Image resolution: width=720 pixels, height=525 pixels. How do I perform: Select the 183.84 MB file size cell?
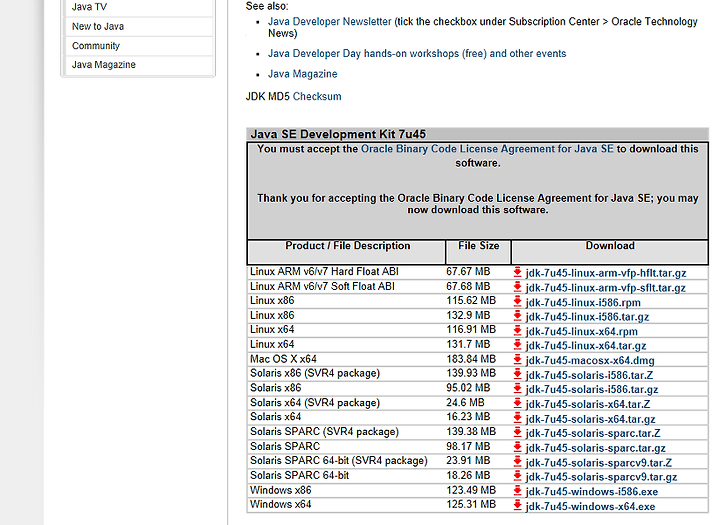pyautogui.click(x=471, y=359)
